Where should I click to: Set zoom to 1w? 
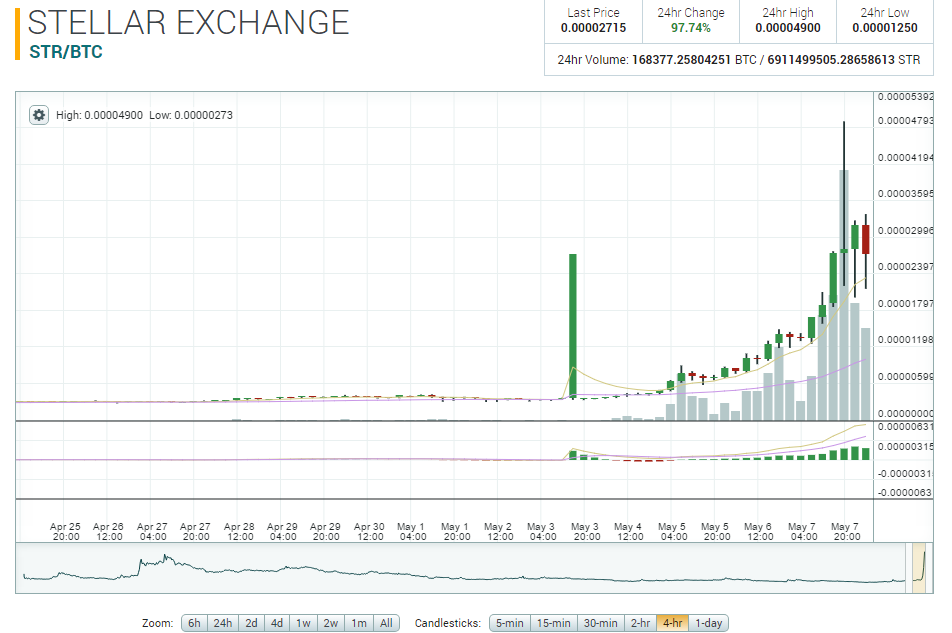click(304, 623)
